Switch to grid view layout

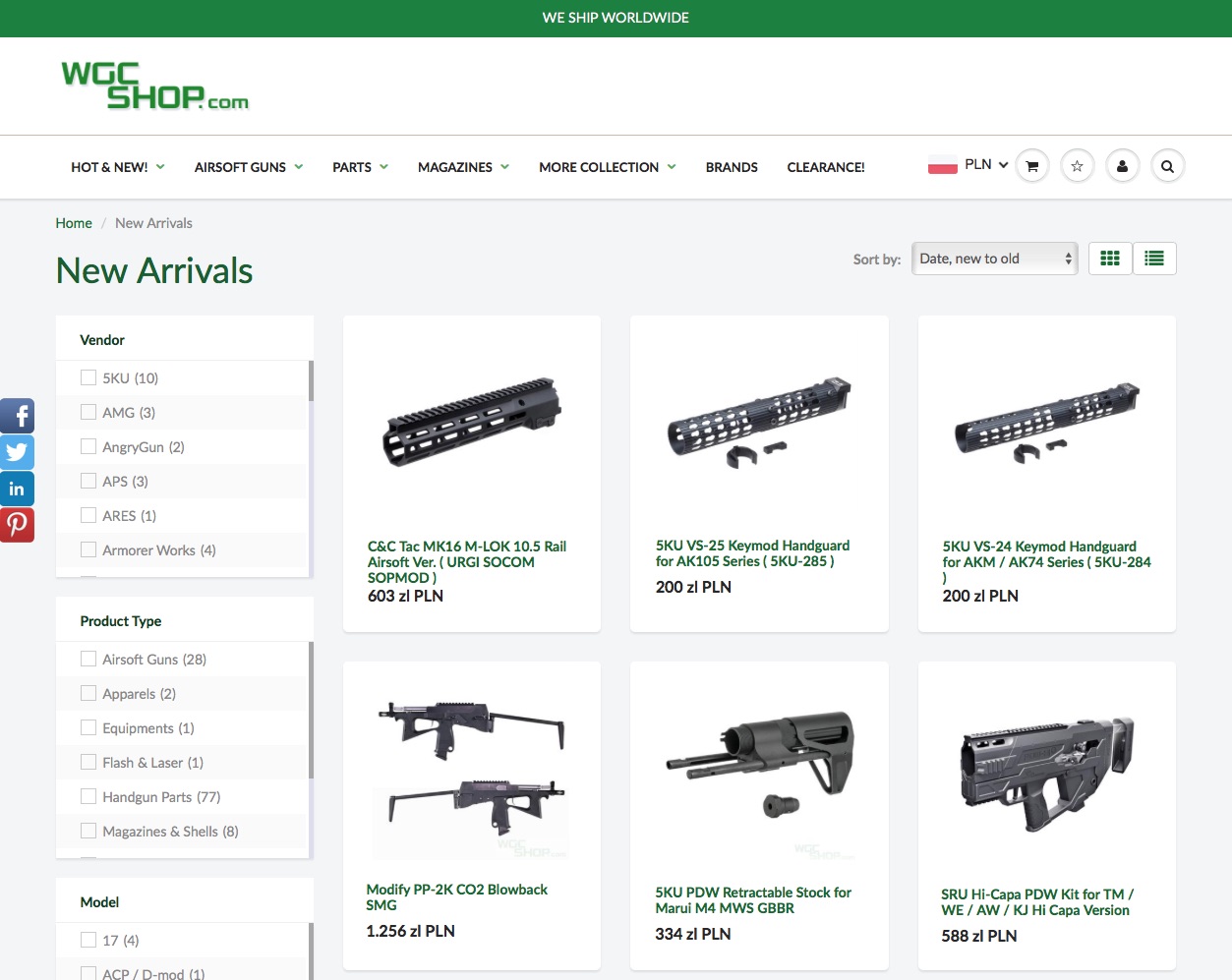[1110, 259]
